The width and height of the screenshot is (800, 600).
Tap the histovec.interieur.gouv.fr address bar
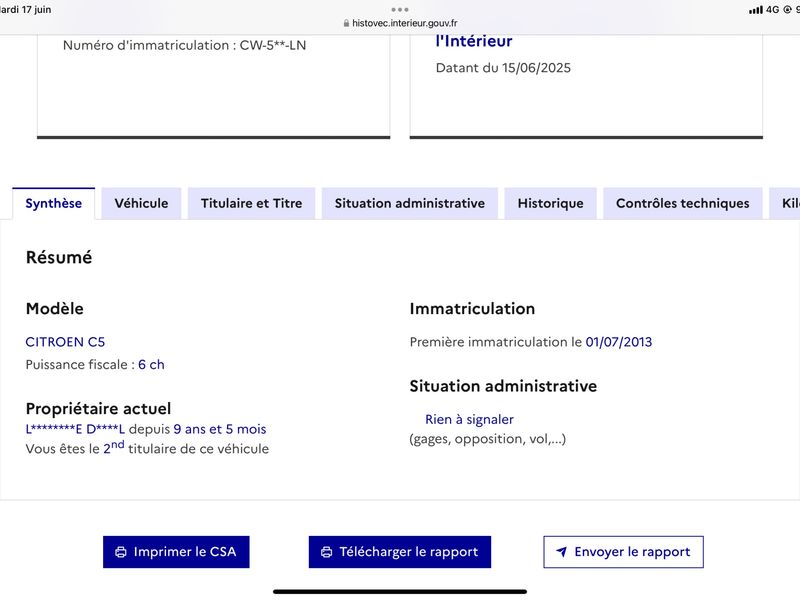(x=400, y=23)
